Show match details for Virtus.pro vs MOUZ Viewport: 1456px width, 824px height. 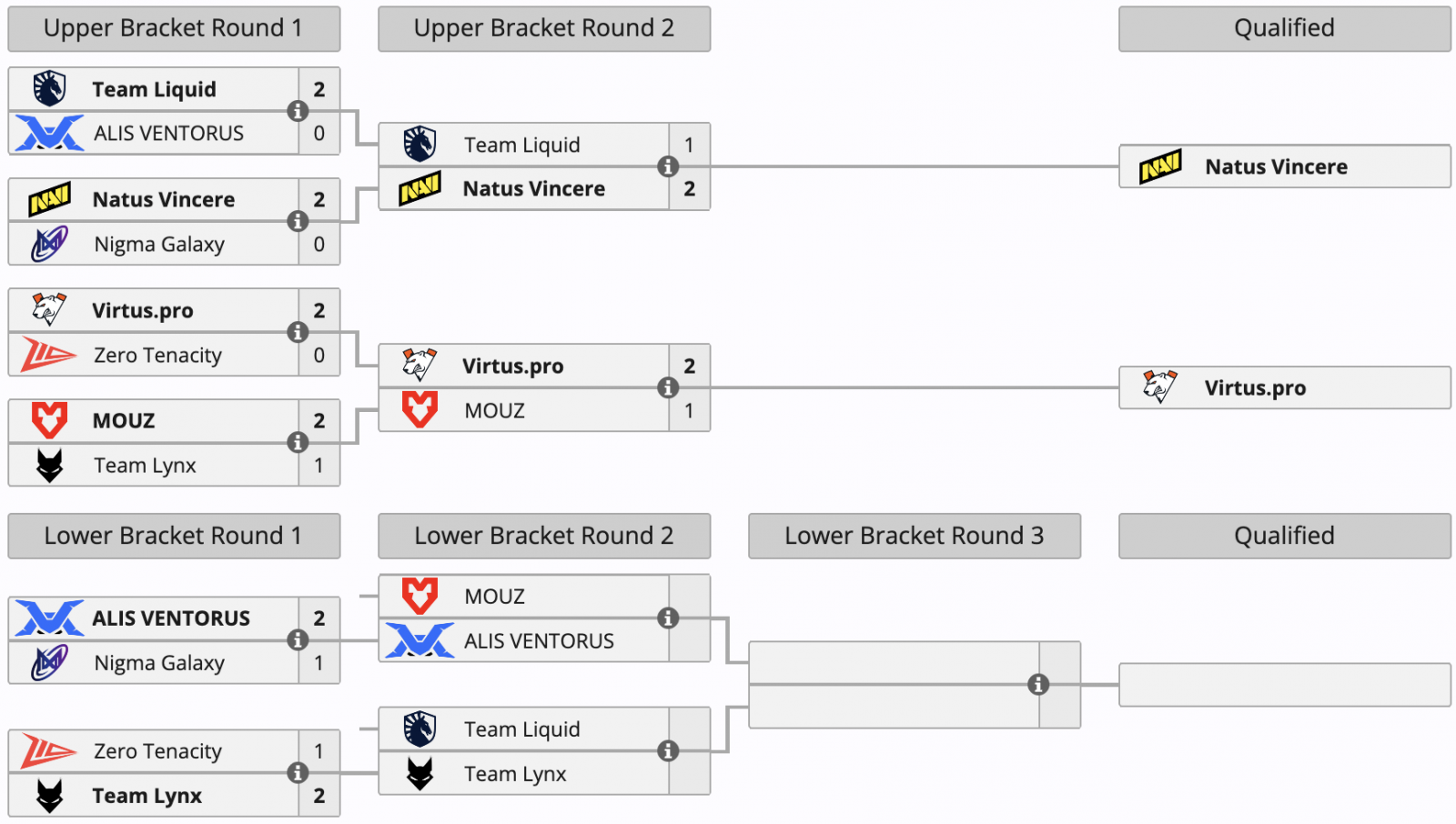(668, 387)
